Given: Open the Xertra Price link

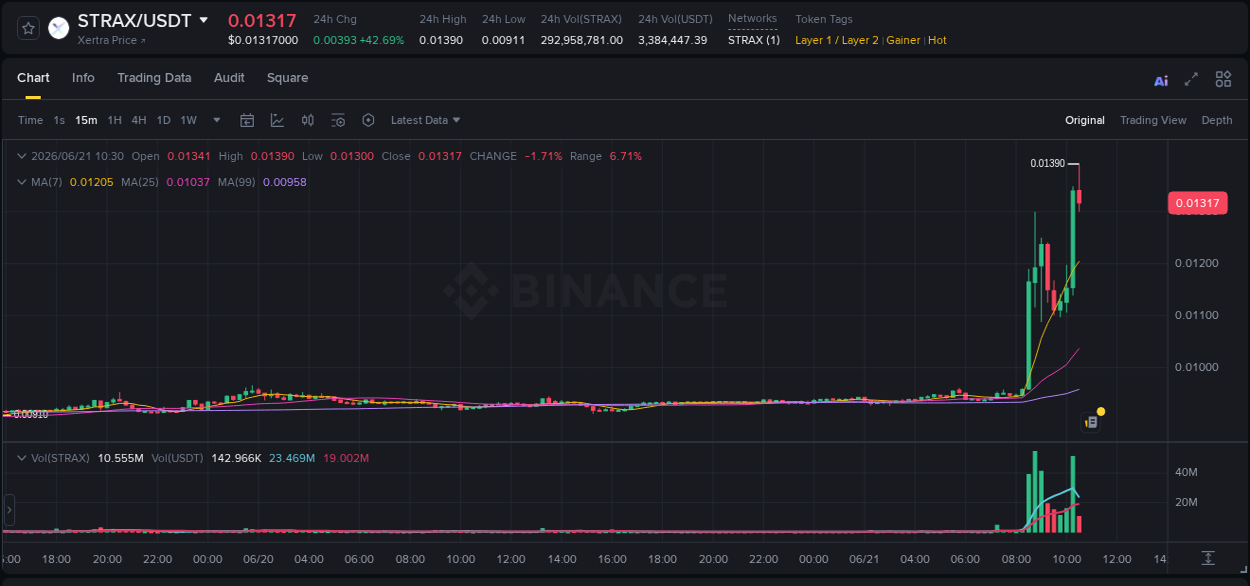Looking at the screenshot, I should click(x=112, y=40).
